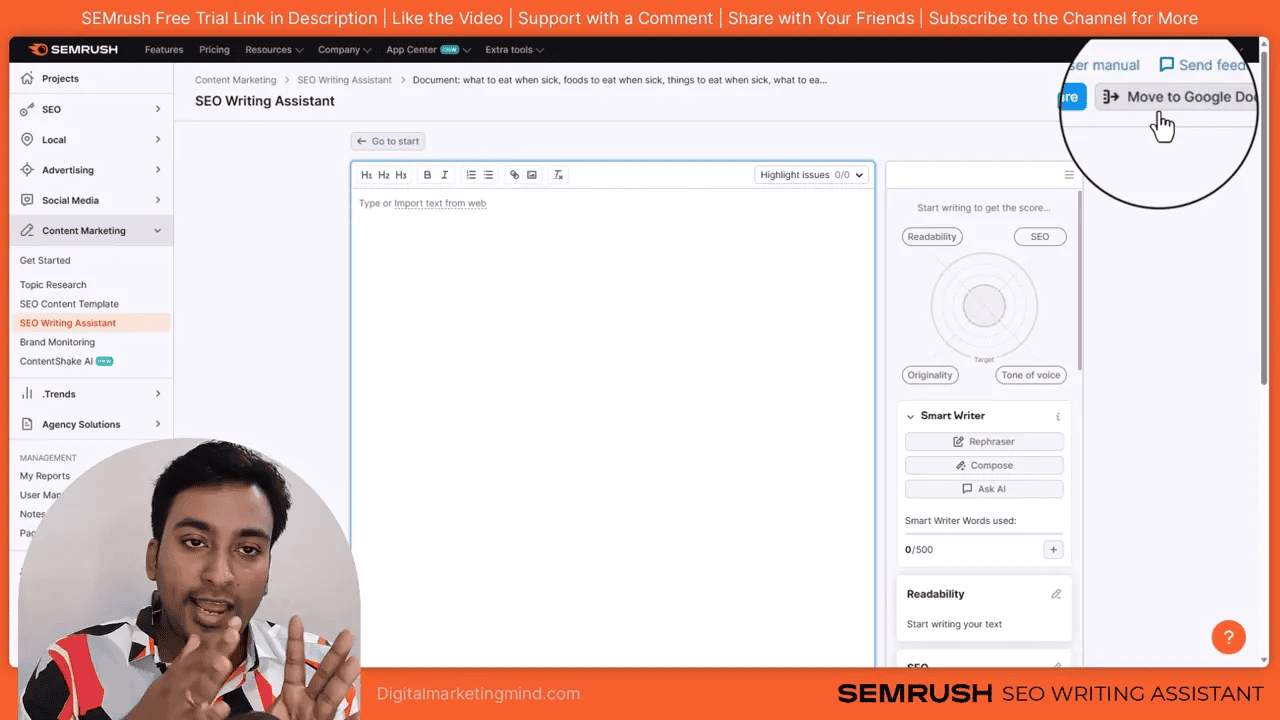This screenshot has width=1280, height=720.
Task: Switch to the SEO score view
Action: [1039, 236]
